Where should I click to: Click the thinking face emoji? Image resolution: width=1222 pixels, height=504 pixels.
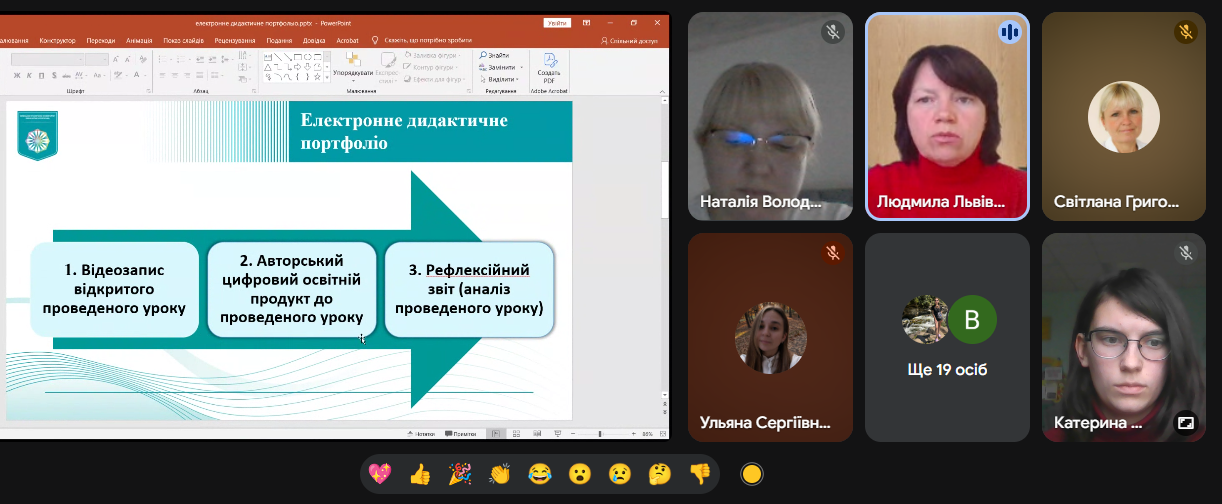click(659, 474)
